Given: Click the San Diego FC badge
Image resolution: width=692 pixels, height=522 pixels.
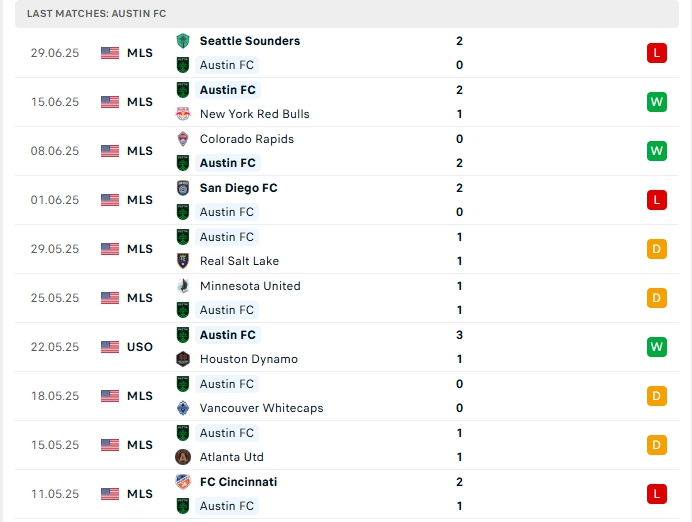Looking at the screenshot, I should (183, 188).
